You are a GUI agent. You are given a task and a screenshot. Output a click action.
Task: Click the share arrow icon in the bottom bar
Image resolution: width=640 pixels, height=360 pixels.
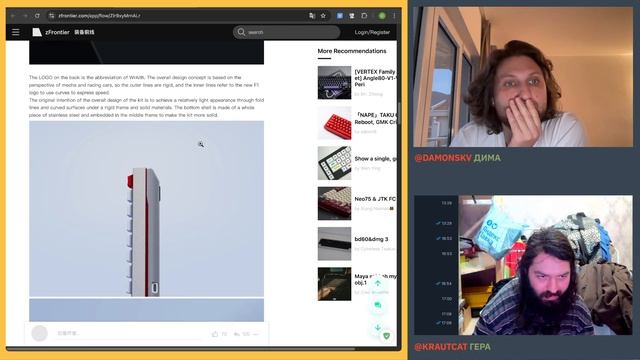coord(237,334)
